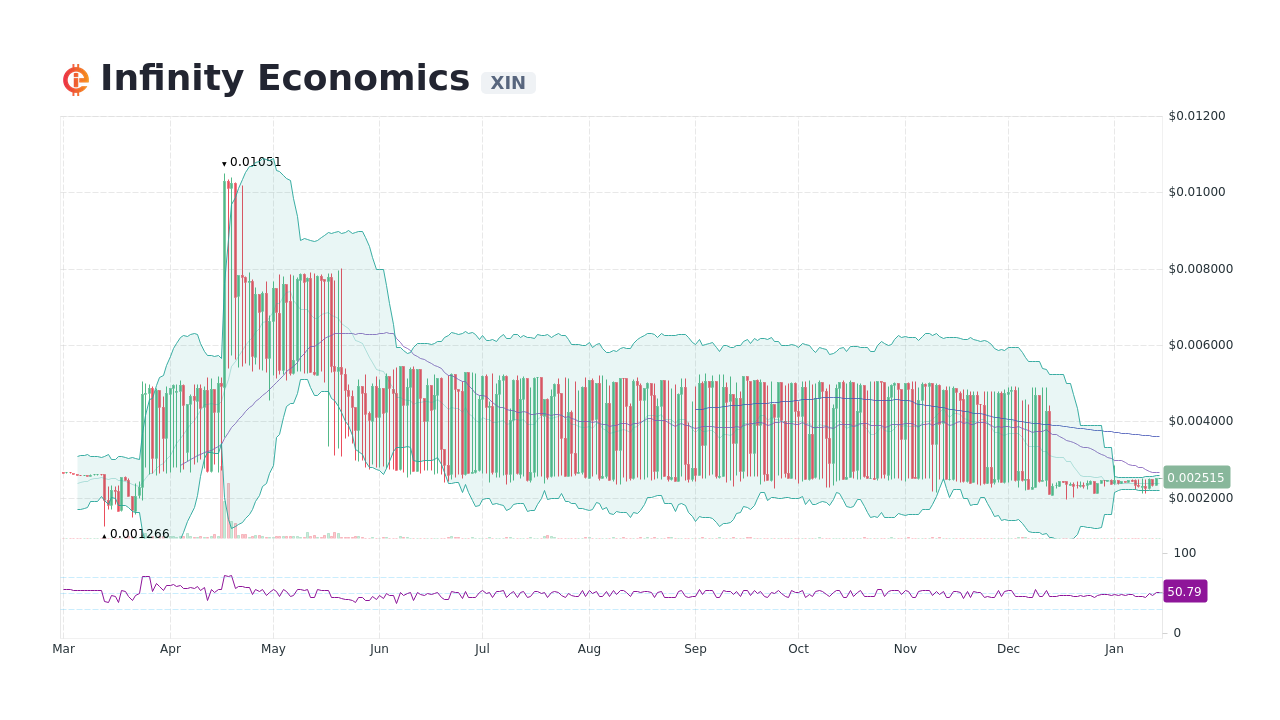Select the Jan label on the time axis

(x=1113, y=648)
